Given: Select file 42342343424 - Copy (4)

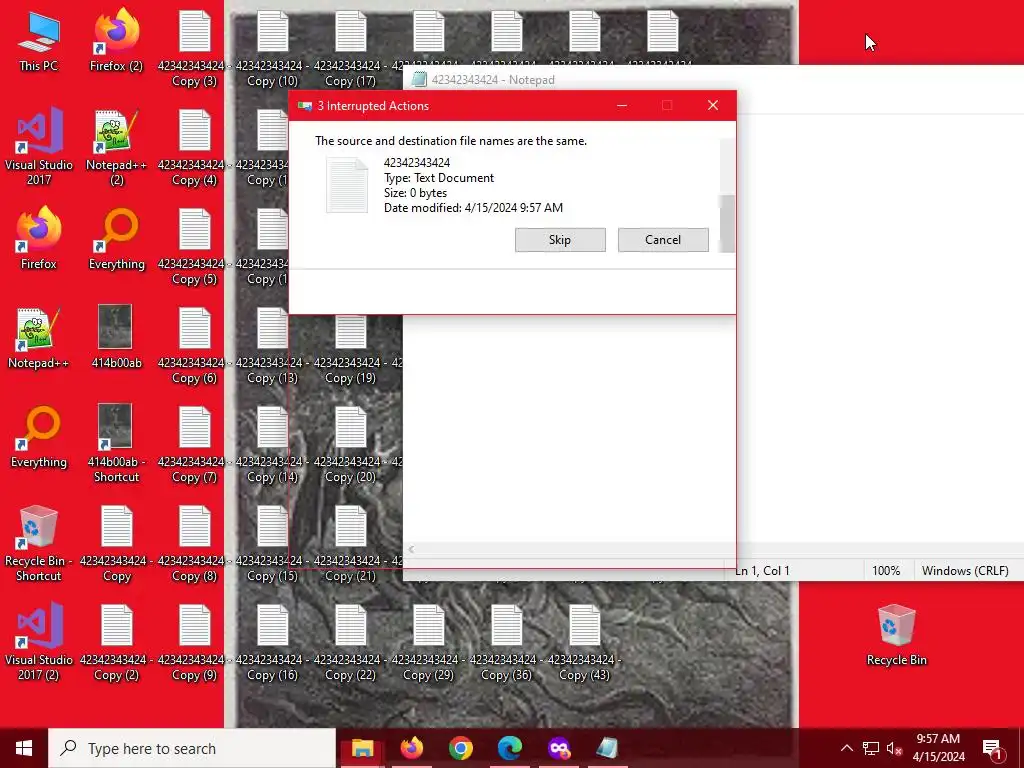Looking at the screenshot, I should 194,148.
